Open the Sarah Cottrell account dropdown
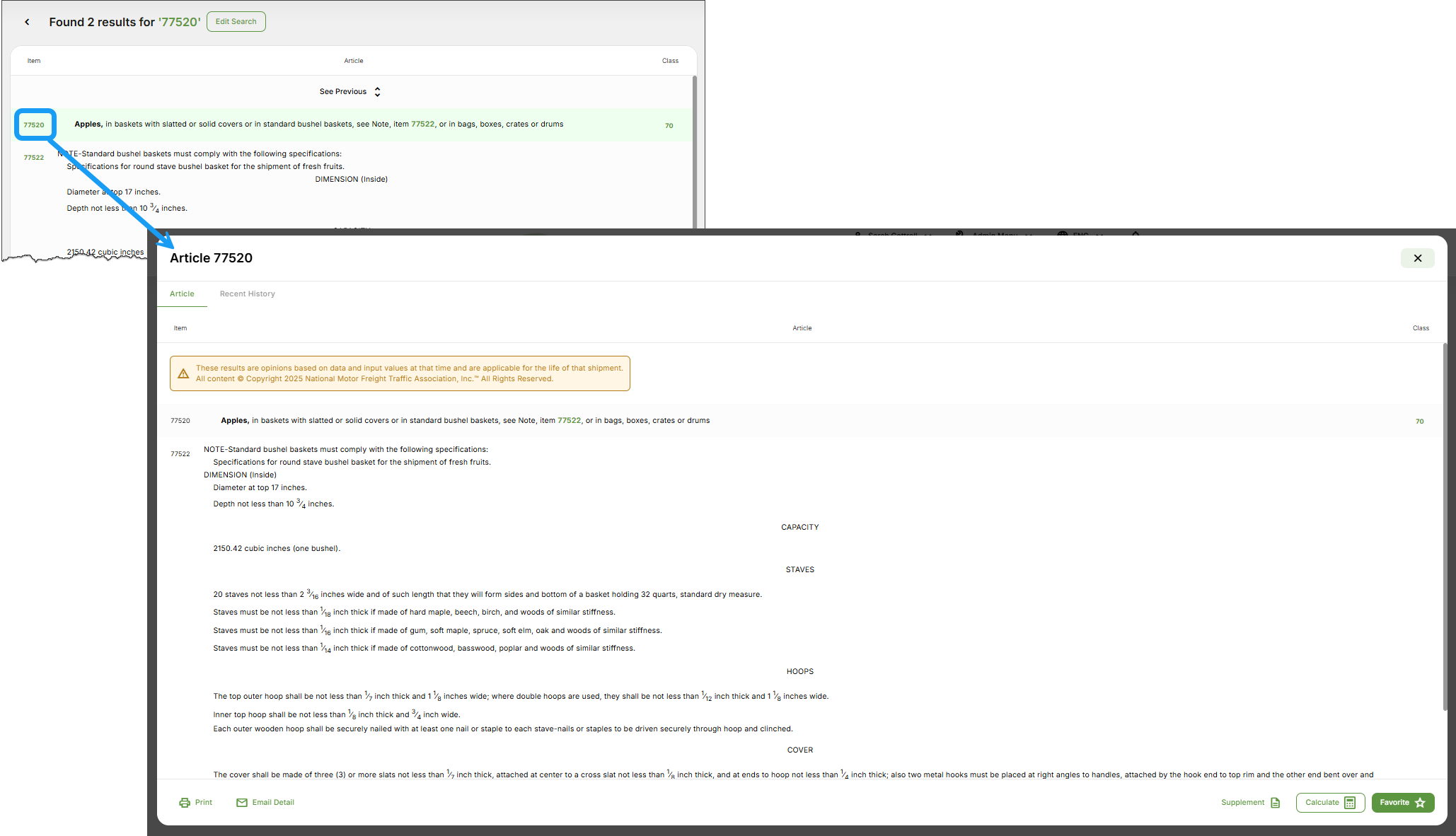The width and height of the screenshot is (1456, 836). click(x=893, y=236)
